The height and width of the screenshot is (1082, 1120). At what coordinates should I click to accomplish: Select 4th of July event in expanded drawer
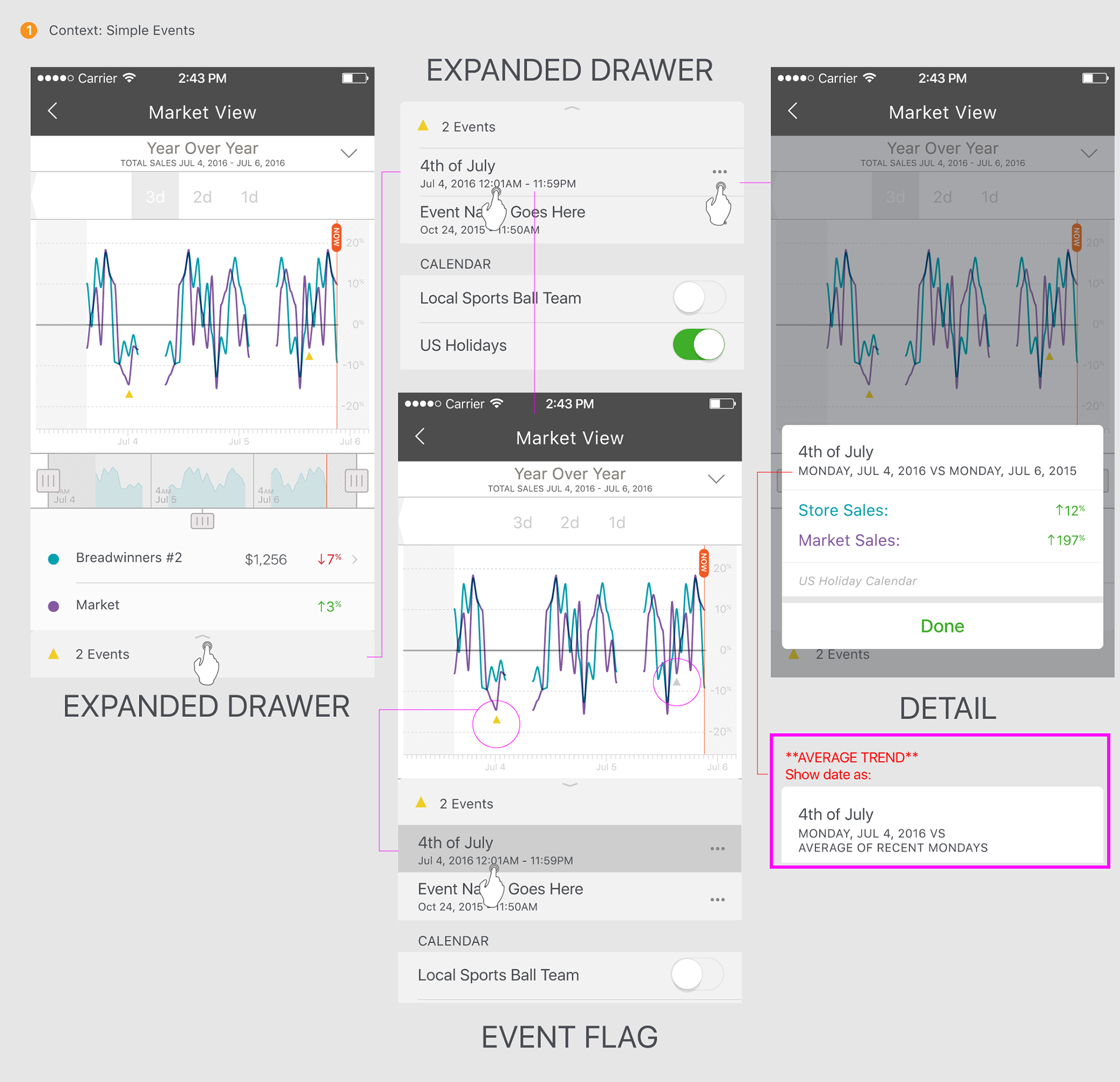(572, 173)
